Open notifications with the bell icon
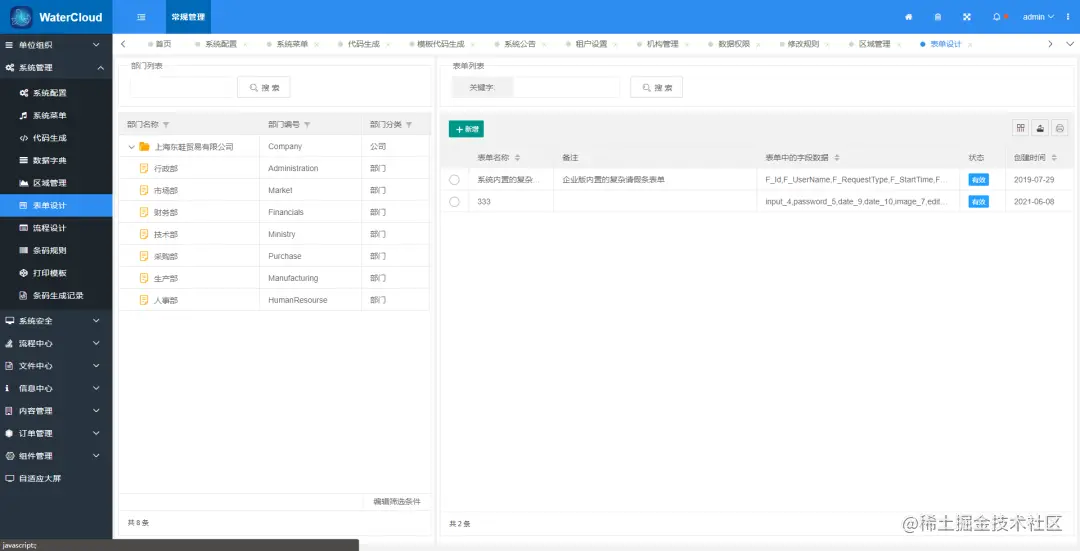Image resolution: width=1080 pixels, height=551 pixels. (997, 17)
